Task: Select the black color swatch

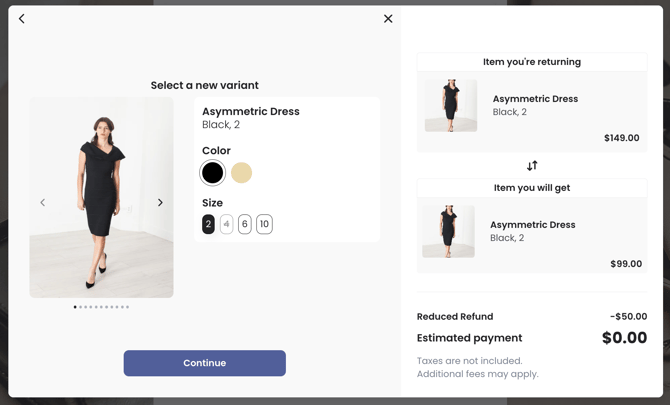Action: pos(212,173)
